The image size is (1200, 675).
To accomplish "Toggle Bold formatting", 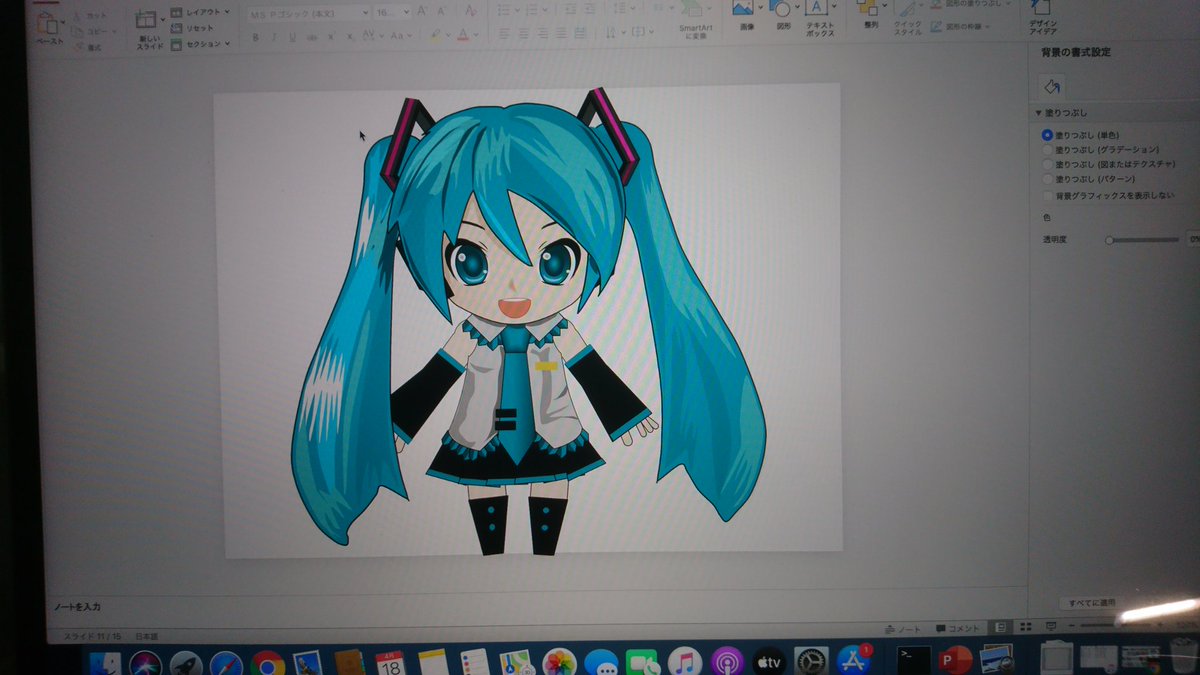I will click(256, 37).
